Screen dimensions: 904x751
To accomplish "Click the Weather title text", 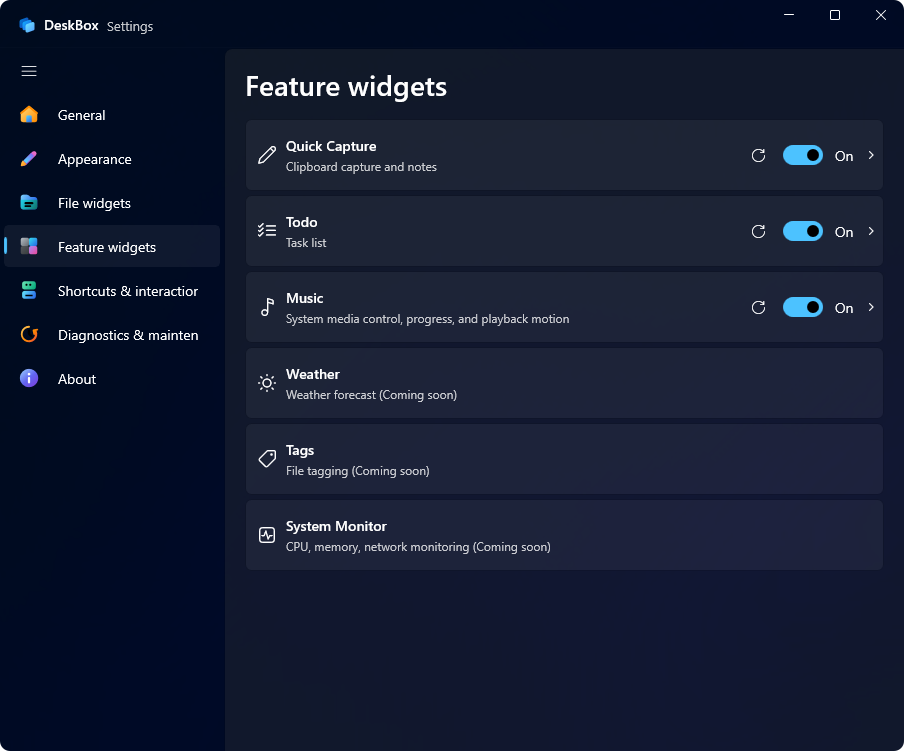I will coord(312,375).
